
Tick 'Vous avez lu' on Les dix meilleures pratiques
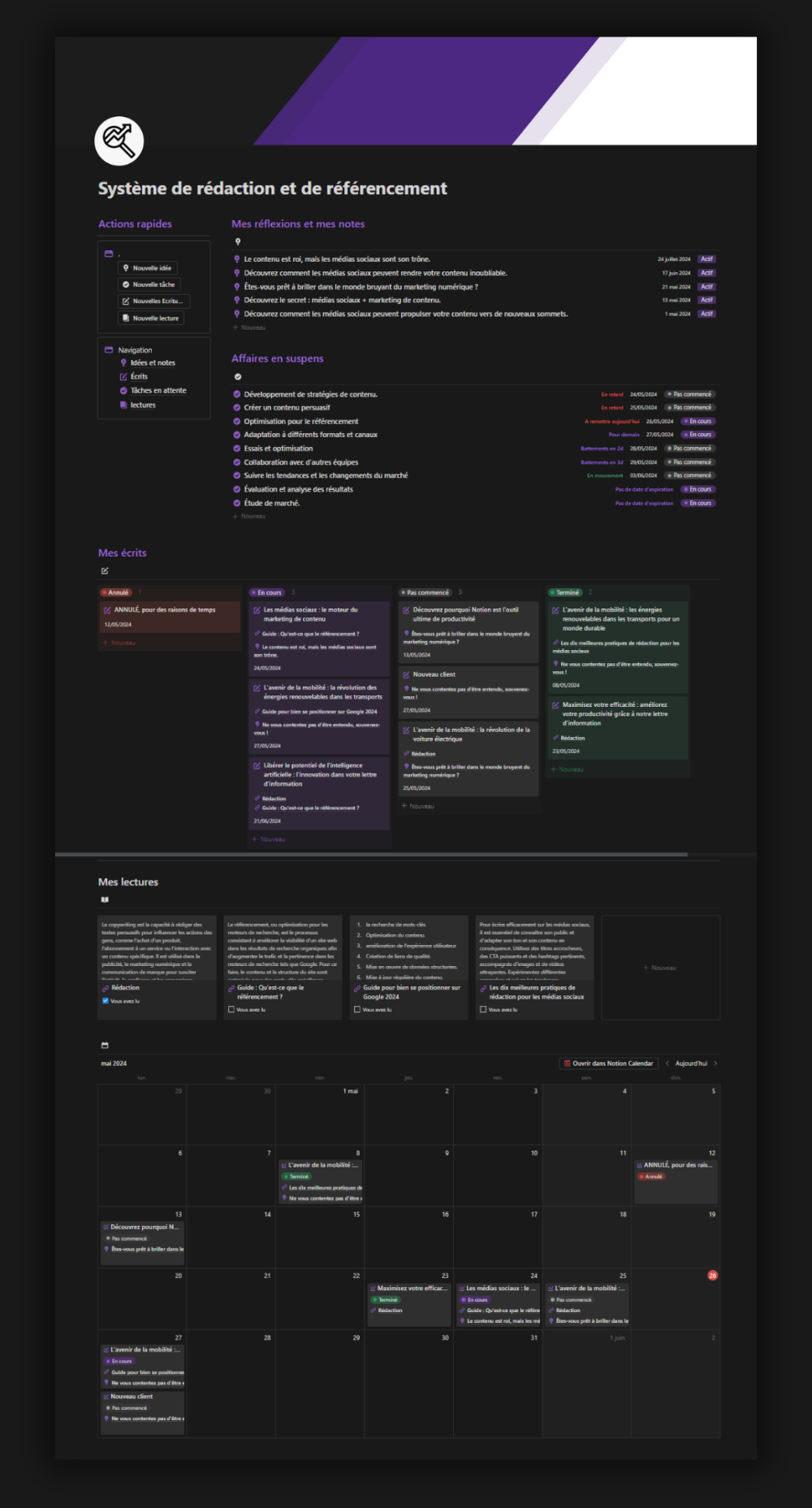pos(483,1010)
